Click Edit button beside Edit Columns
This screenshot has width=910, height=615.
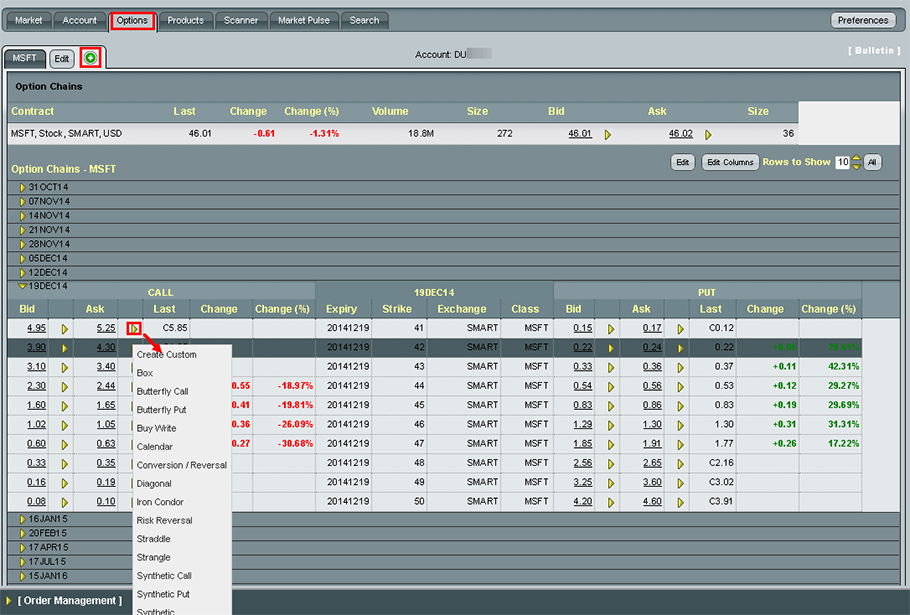[682, 162]
